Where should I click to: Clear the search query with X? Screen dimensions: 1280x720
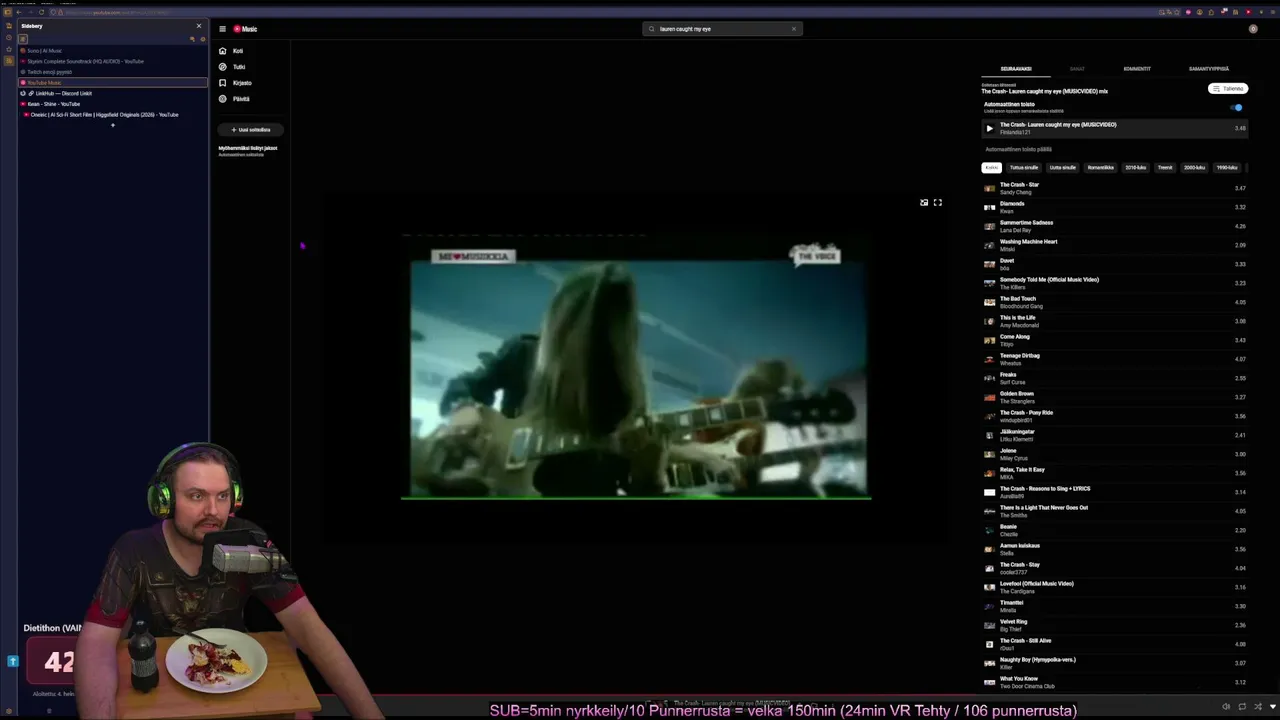(794, 29)
